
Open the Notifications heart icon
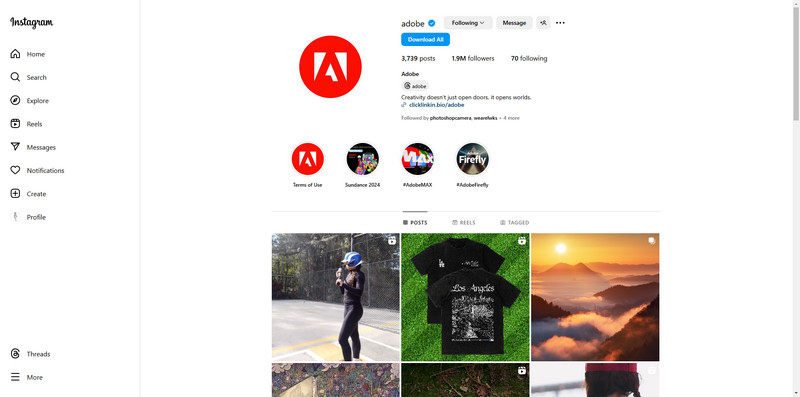point(15,170)
